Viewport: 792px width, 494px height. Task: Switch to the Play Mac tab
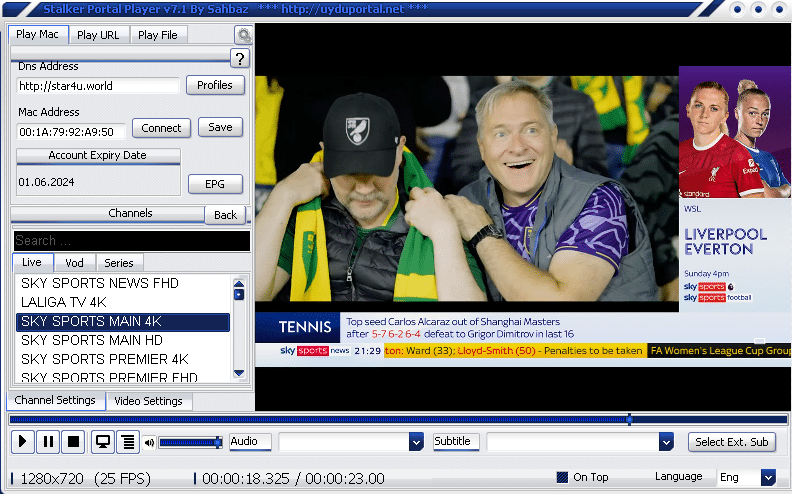point(38,34)
